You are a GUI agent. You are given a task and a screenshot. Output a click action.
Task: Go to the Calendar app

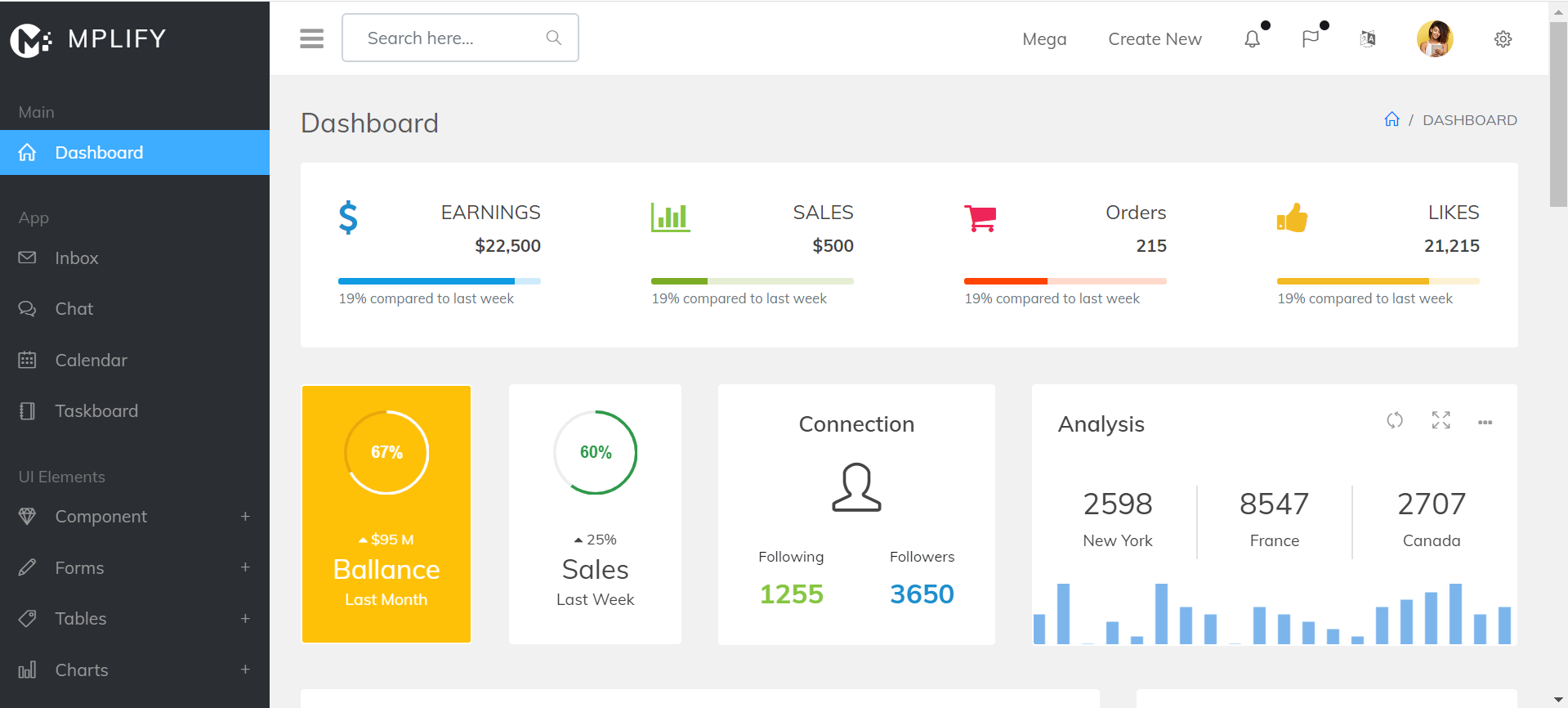pos(91,361)
